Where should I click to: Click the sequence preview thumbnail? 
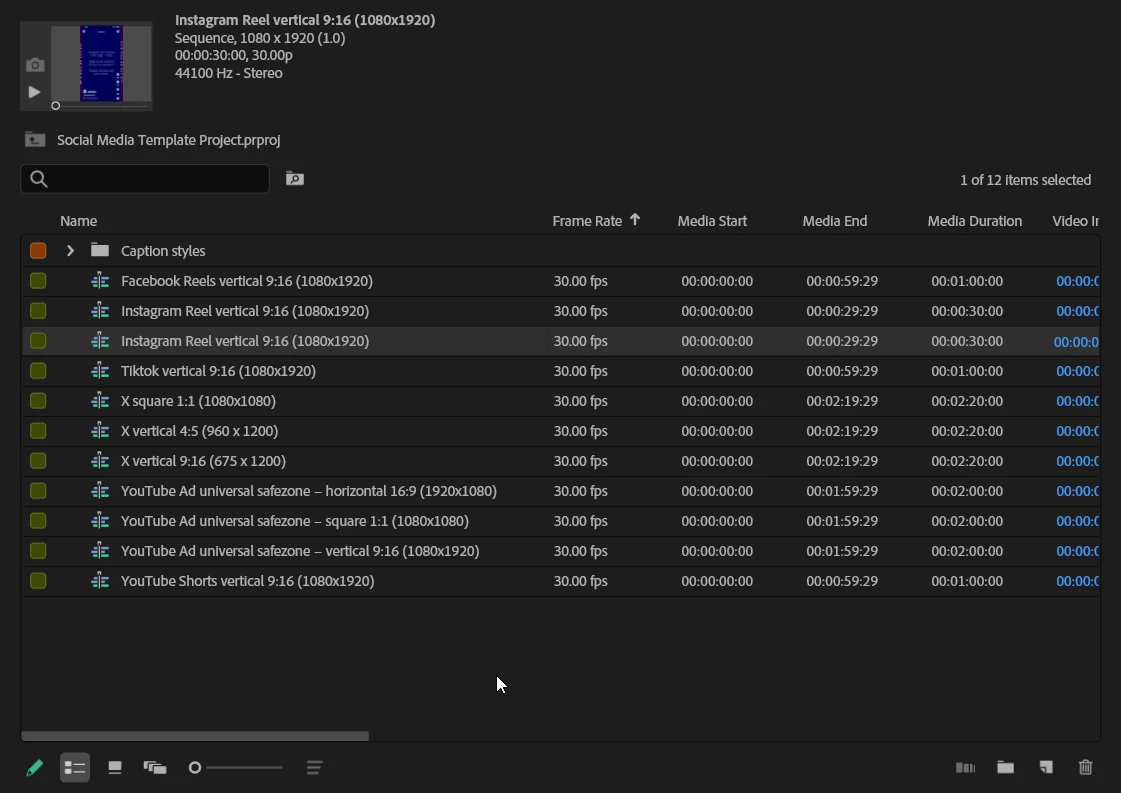click(101, 63)
